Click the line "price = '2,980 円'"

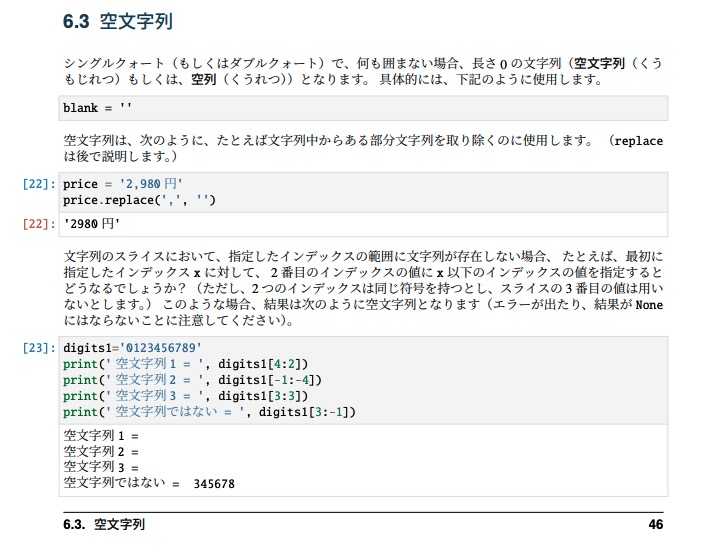123,184
